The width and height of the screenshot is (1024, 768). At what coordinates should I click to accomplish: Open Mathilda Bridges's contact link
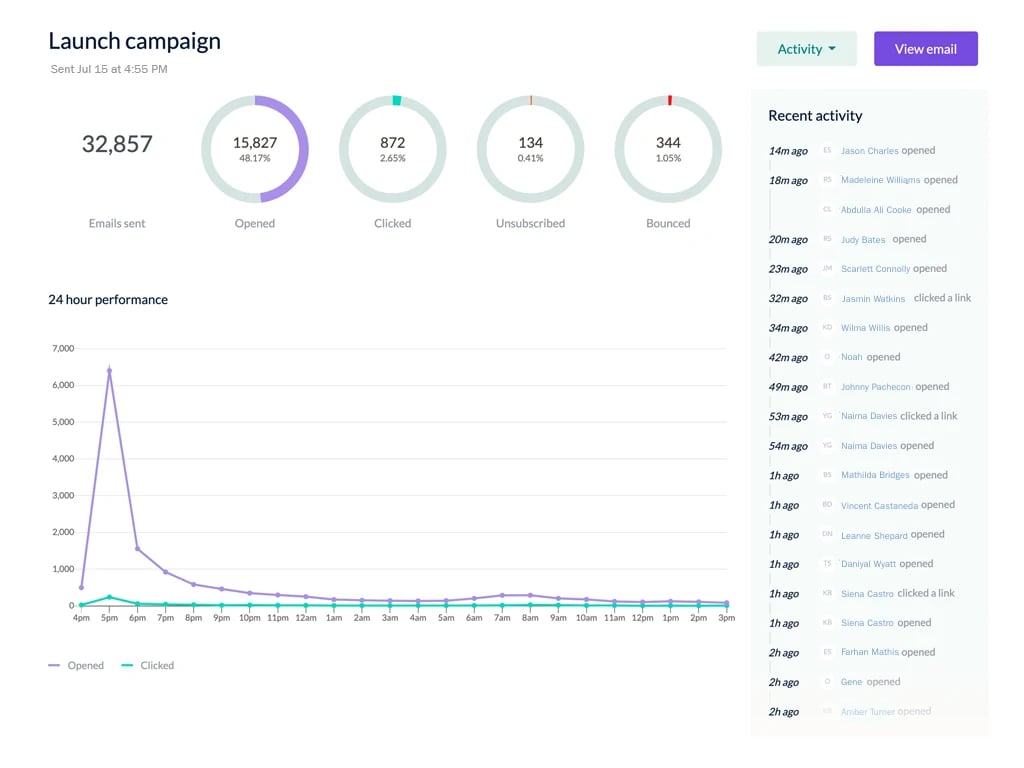click(875, 476)
